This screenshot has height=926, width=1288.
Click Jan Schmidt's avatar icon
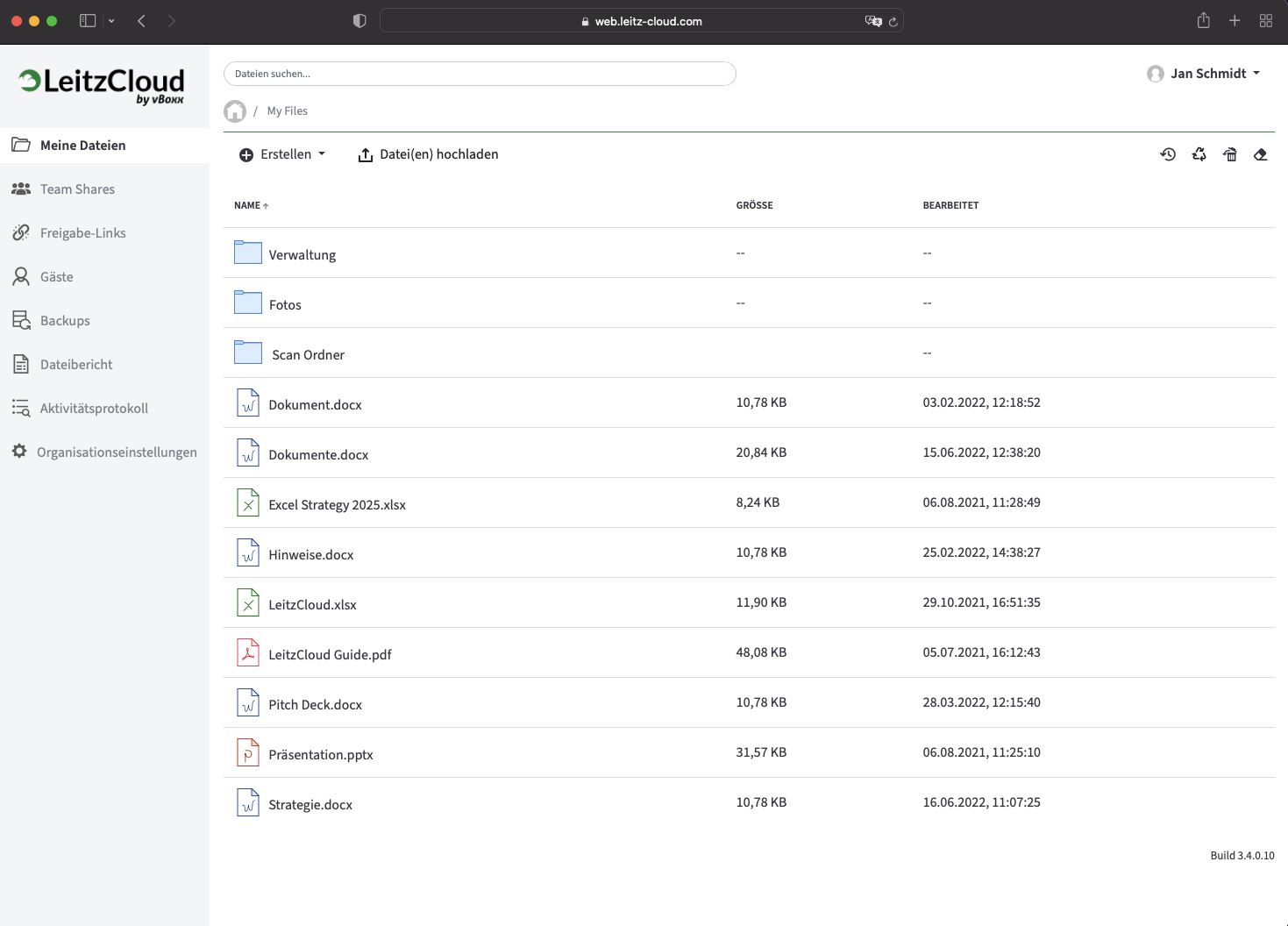click(x=1156, y=74)
